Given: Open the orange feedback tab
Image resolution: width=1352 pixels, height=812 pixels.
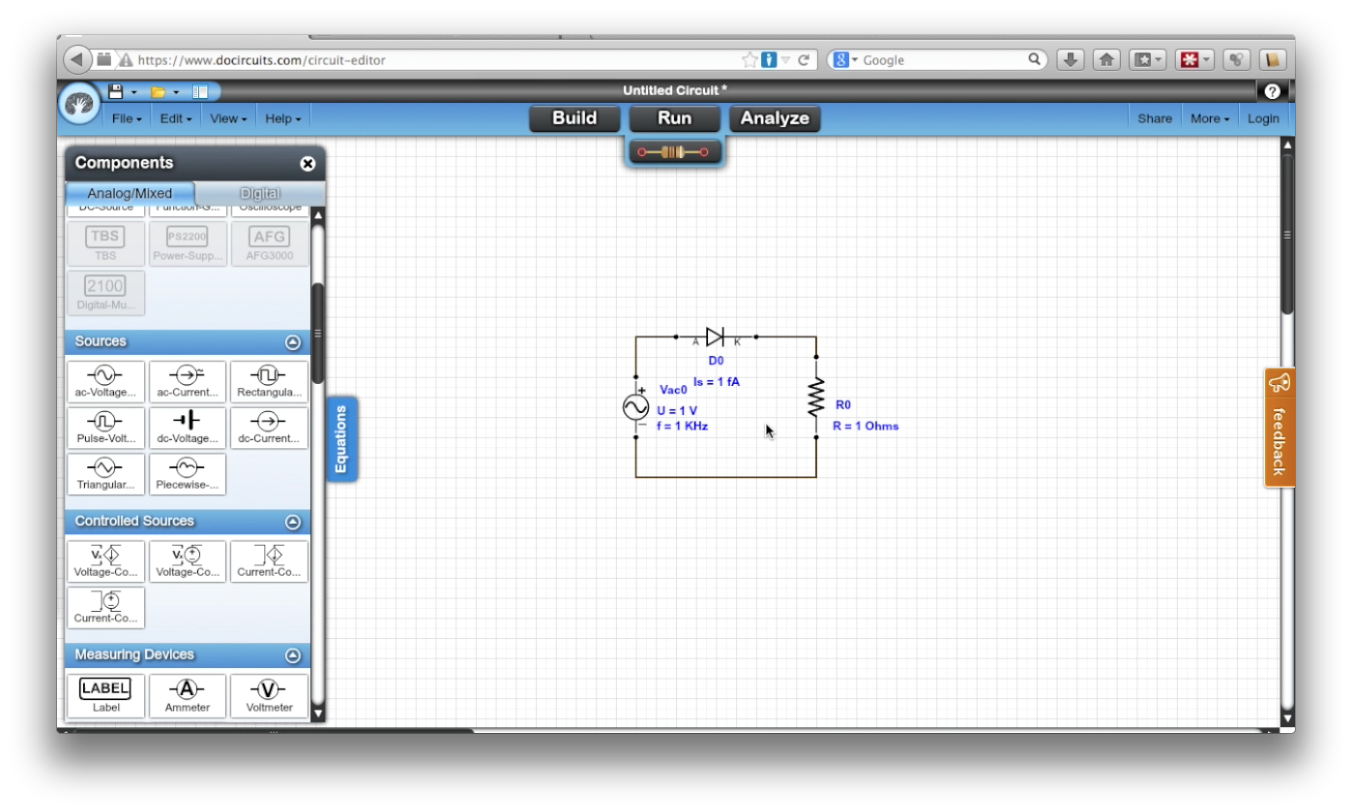Looking at the screenshot, I should coord(1279,427).
